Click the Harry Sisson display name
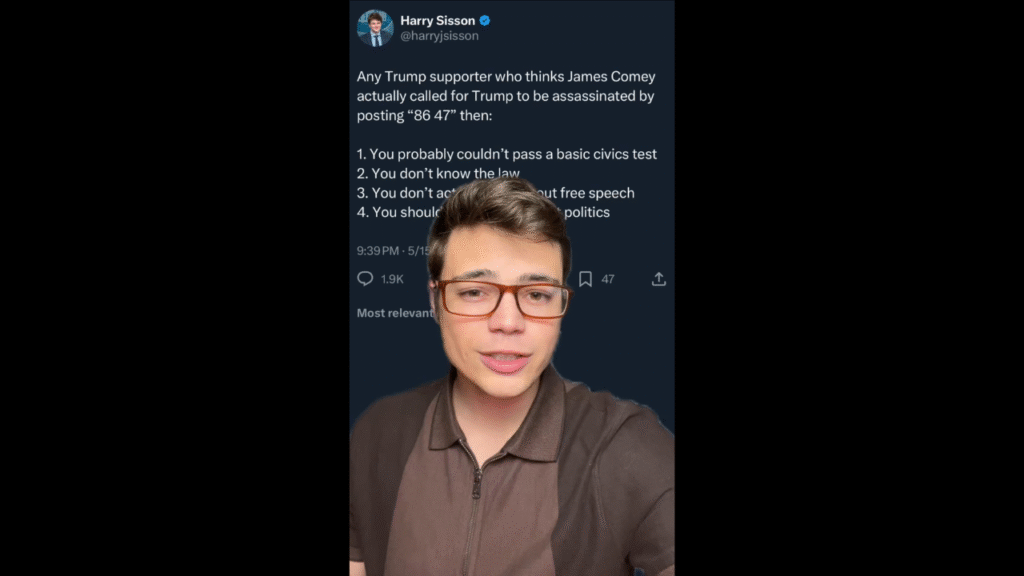Viewport: 1024px width, 576px height. point(438,21)
